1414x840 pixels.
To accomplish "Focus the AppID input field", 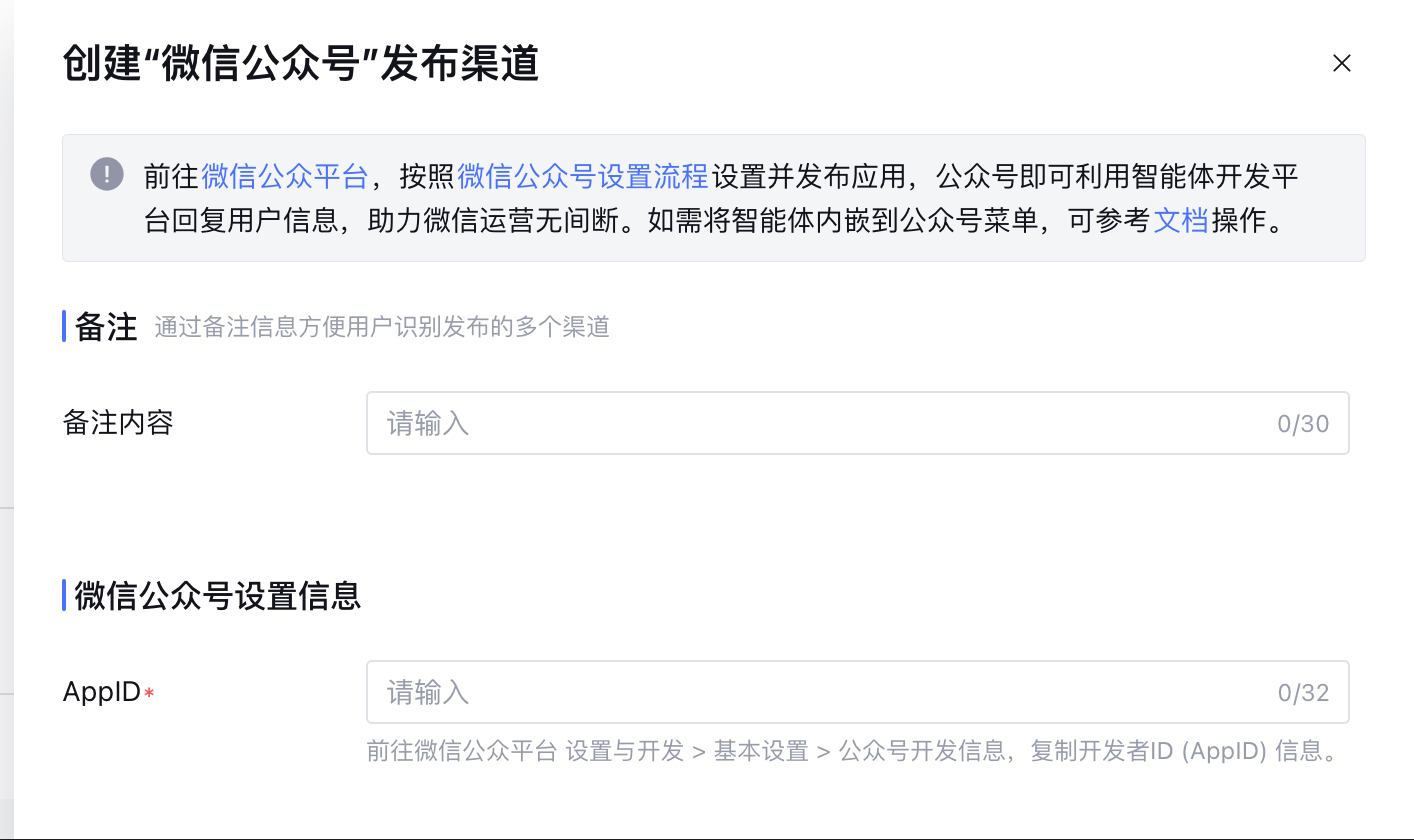I will [x=820, y=692].
